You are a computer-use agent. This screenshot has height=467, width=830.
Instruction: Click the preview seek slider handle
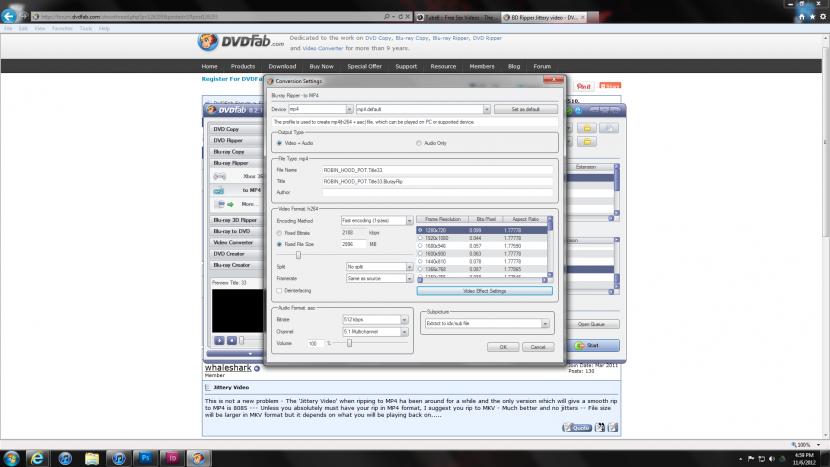point(241,340)
